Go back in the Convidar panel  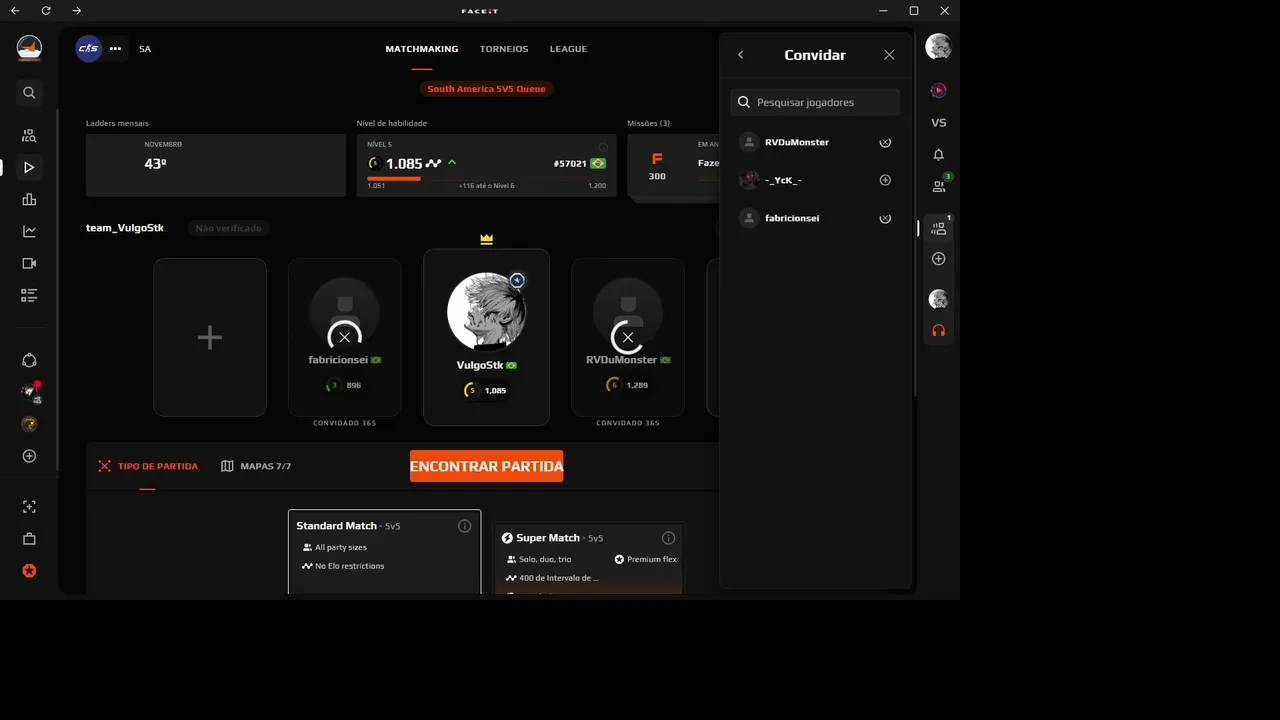click(x=741, y=55)
